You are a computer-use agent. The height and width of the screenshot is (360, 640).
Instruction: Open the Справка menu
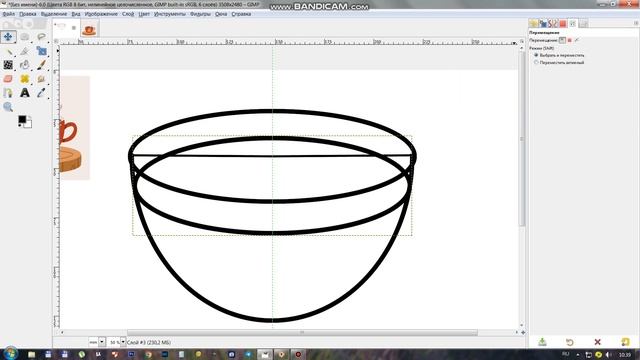(241, 14)
